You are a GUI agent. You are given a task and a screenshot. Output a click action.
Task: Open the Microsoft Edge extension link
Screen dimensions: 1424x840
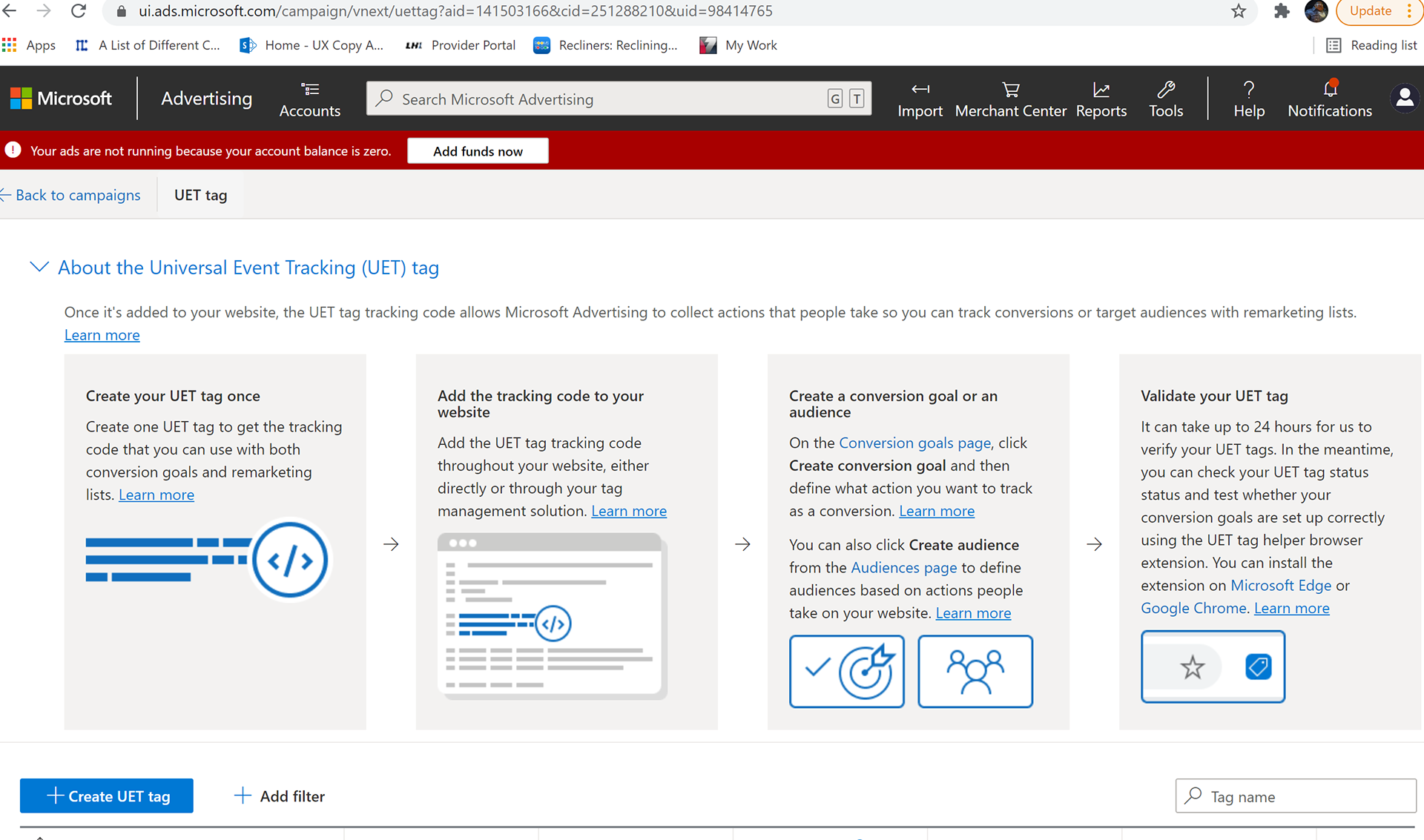[x=1281, y=585]
